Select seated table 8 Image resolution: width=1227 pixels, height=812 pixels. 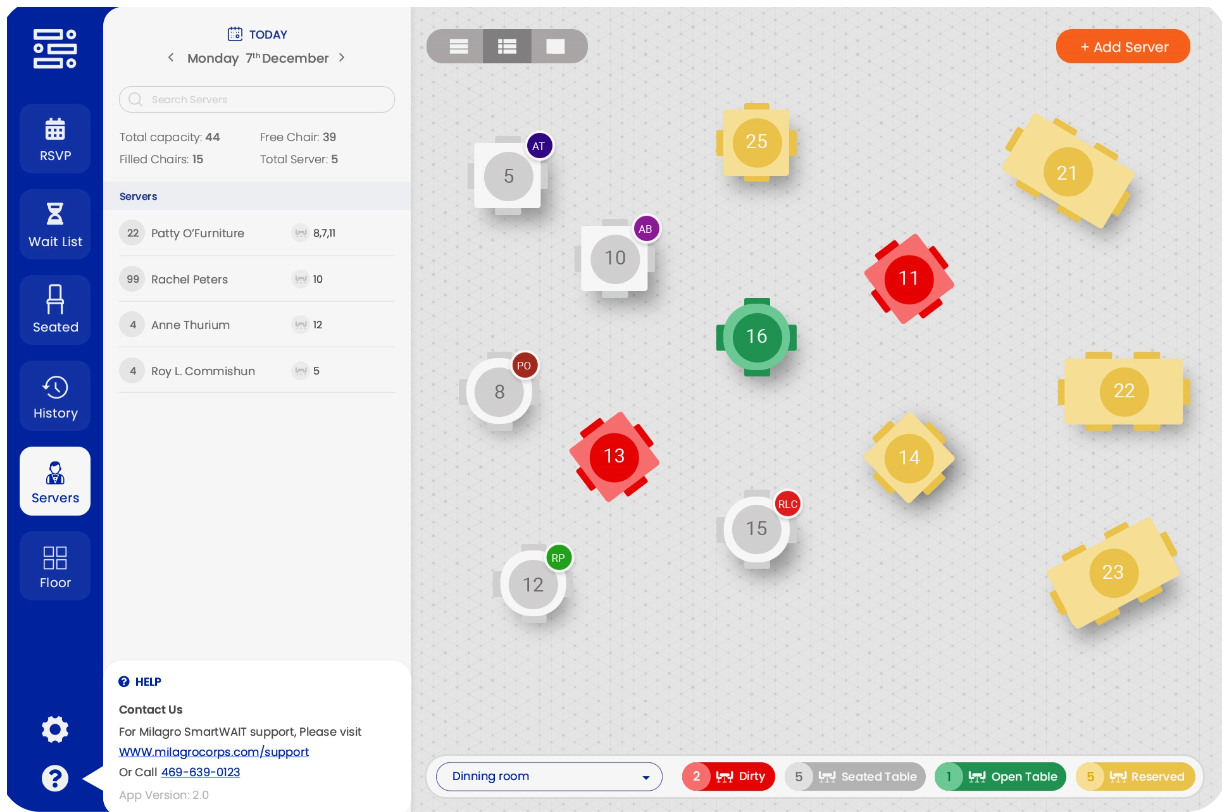point(499,391)
